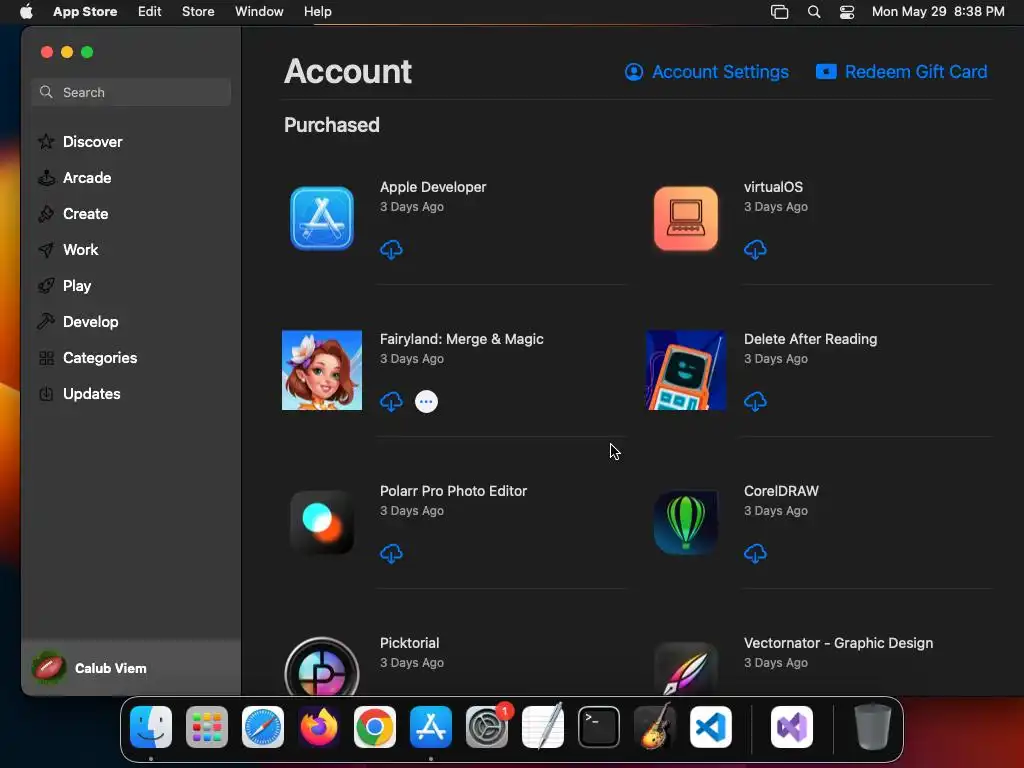Open the Window menu

coord(259,11)
